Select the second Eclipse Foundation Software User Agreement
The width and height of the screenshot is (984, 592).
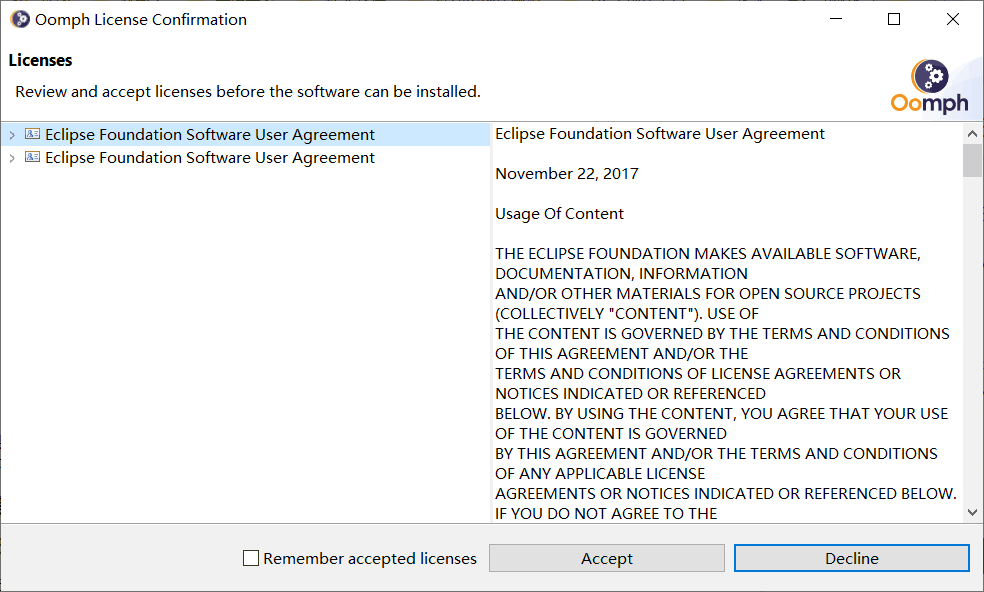point(210,158)
